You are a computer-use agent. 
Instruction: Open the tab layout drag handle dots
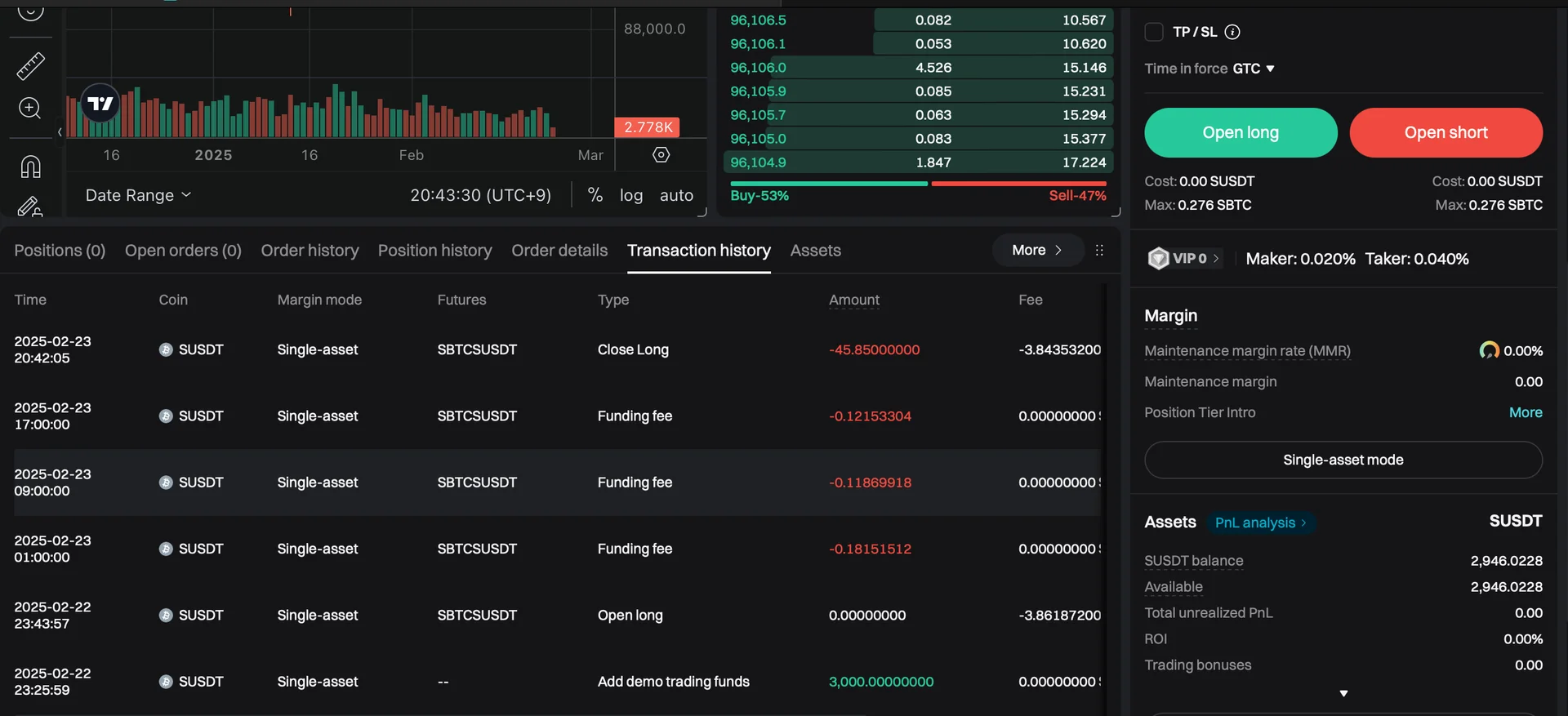click(1099, 251)
